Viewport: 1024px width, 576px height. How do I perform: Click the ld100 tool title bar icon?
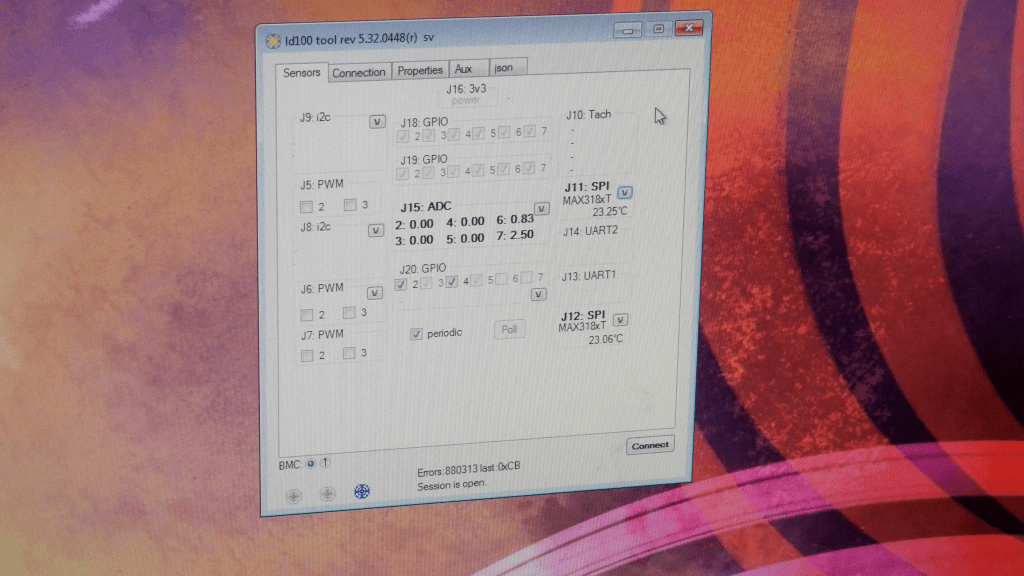tap(272, 40)
